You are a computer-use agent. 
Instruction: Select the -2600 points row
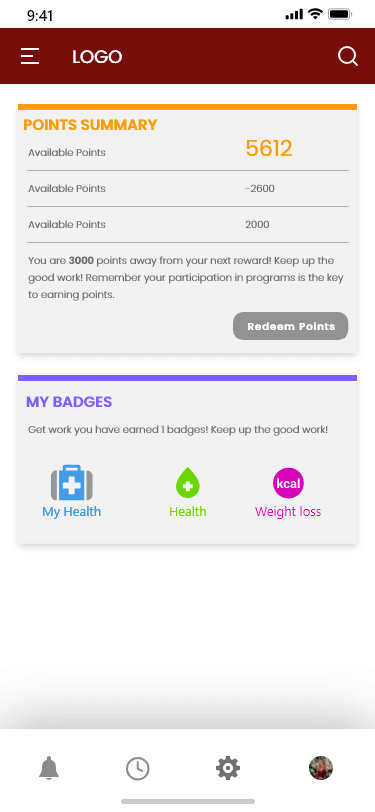point(188,188)
